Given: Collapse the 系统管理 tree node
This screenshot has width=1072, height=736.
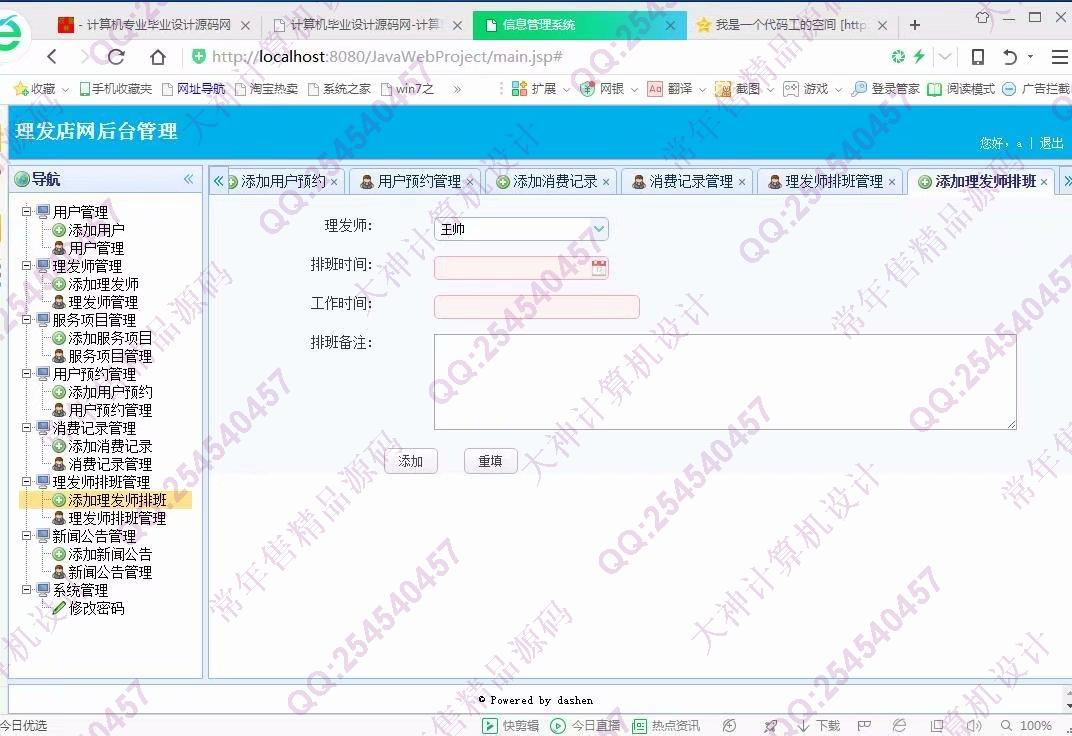Looking at the screenshot, I should (x=26, y=590).
